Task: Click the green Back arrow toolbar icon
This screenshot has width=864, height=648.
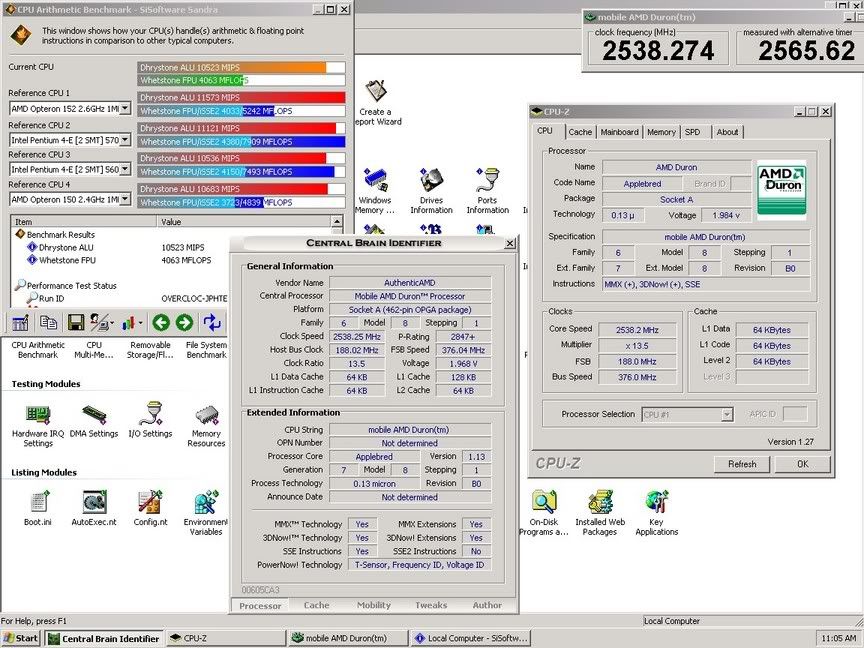Action: [x=161, y=322]
